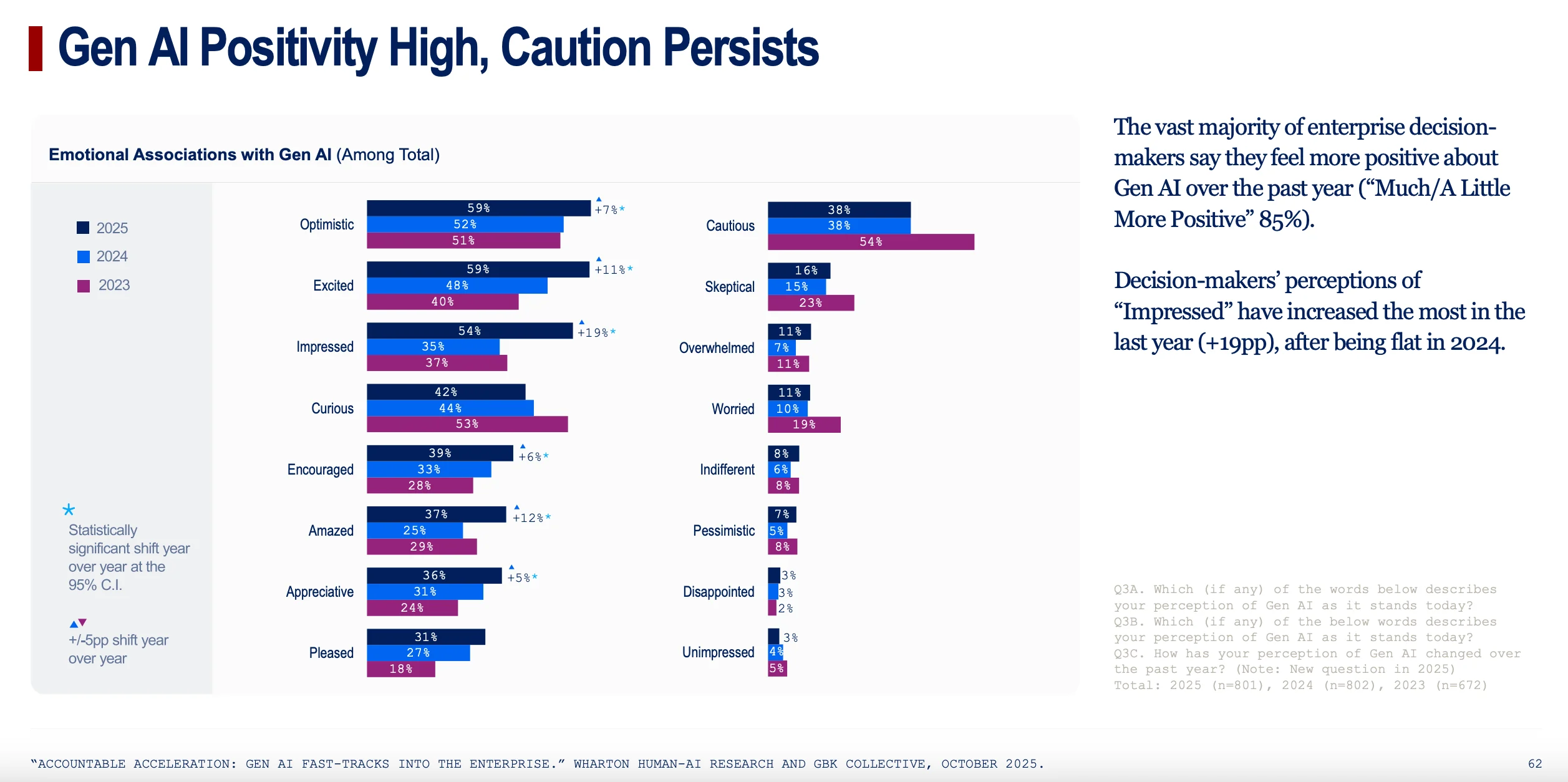The image size is (1568, 782).
Task: Click the Skeptical category label
Action: coord(729,287)
